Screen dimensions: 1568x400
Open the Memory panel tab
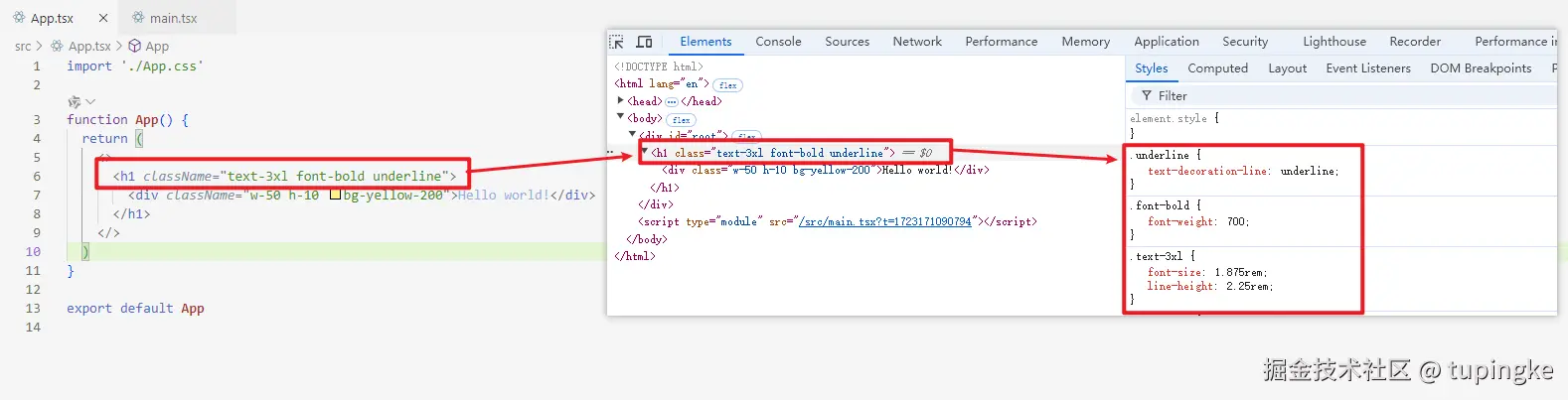(1085, 42)
